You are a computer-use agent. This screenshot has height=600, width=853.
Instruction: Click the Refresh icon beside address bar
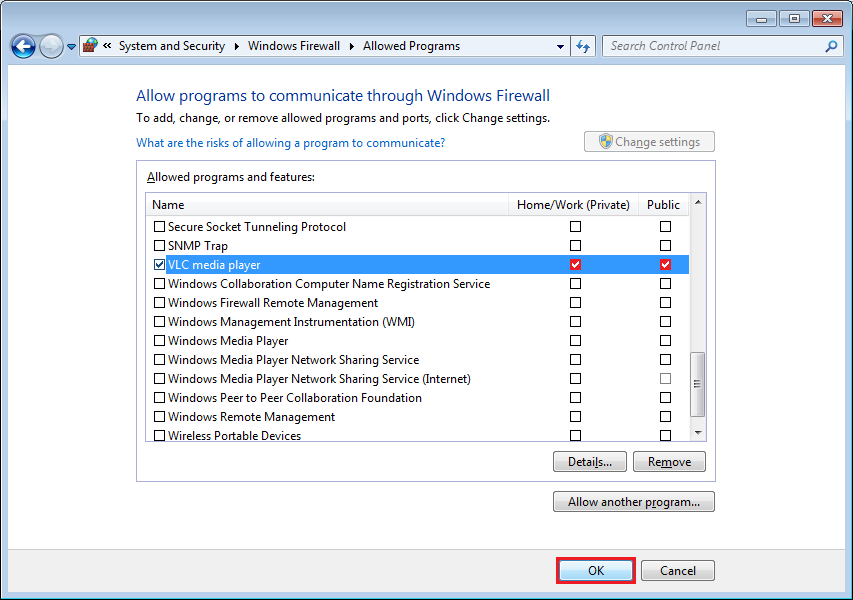585,46
